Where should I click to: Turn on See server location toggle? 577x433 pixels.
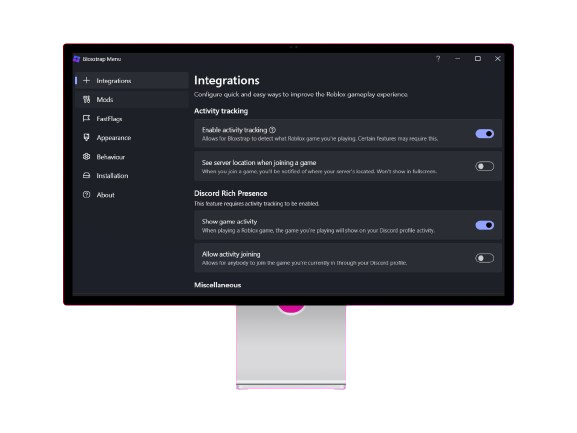(x=485, y=166)
